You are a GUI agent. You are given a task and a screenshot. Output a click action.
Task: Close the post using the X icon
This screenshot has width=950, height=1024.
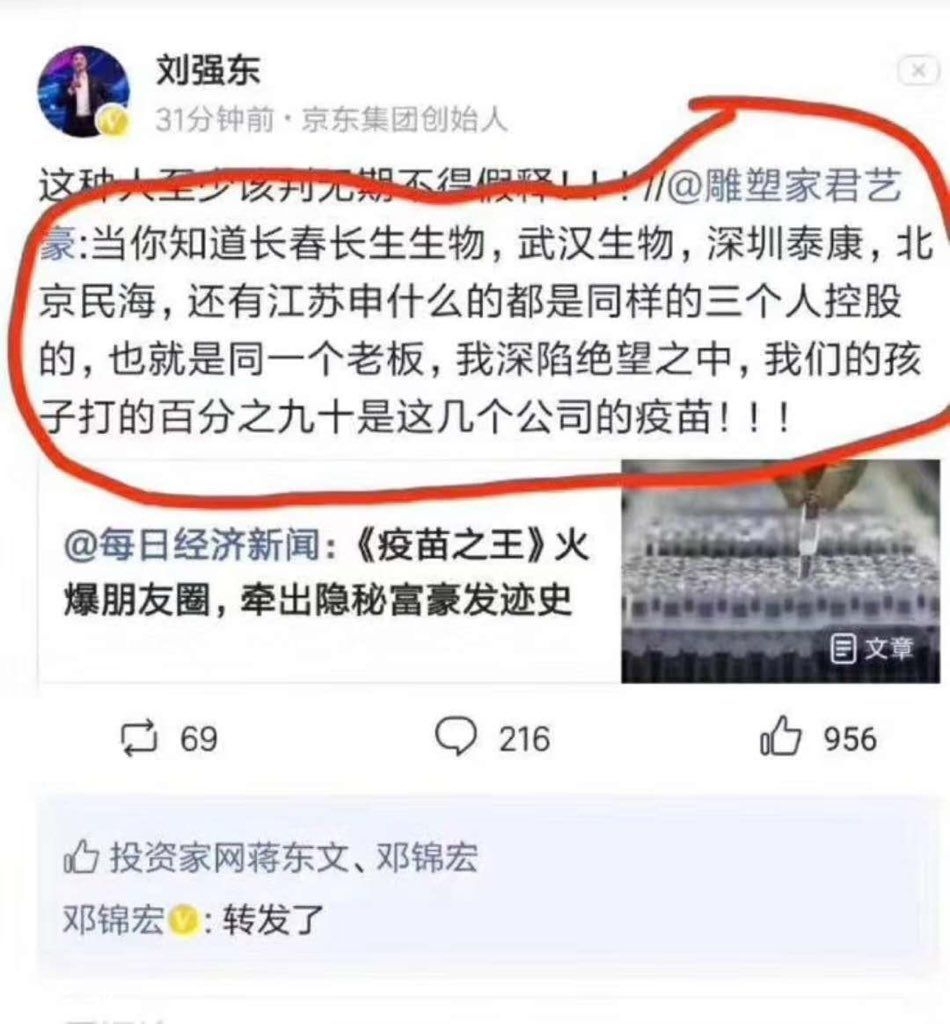tap(918, 70)
